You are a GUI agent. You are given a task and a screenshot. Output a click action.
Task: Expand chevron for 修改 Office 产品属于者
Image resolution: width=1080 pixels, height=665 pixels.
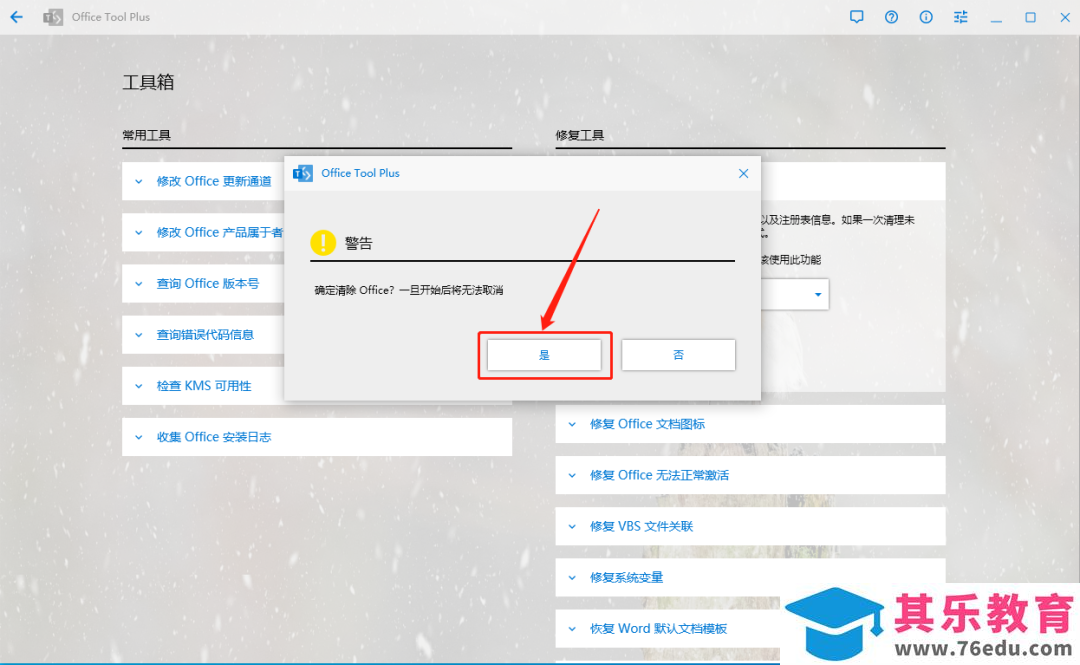[x=139, y=233]
